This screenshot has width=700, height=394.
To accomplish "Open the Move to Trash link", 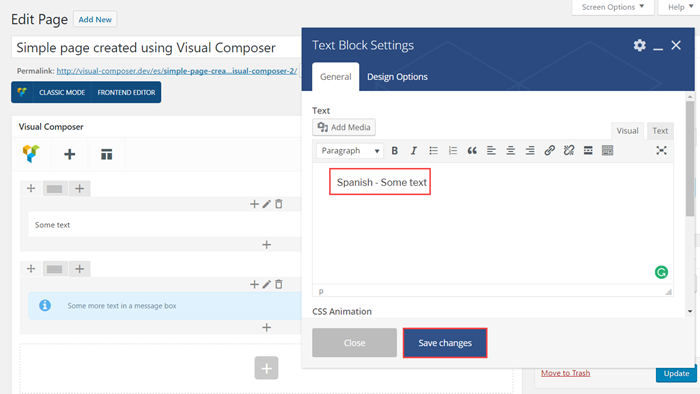I will (565, 373).
